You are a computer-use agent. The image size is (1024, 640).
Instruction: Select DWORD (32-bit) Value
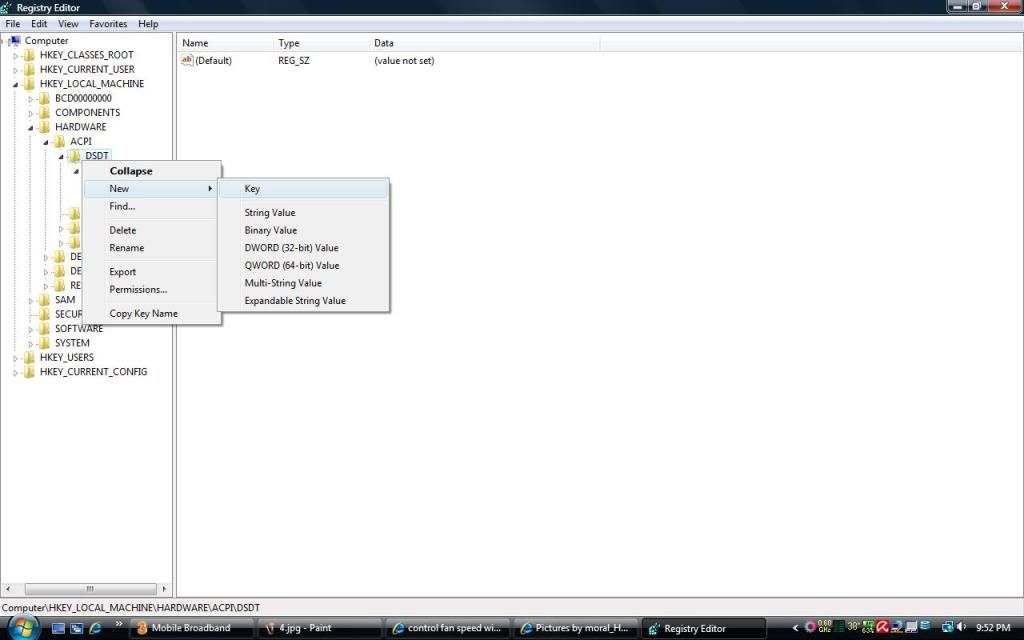click(304, 248)
